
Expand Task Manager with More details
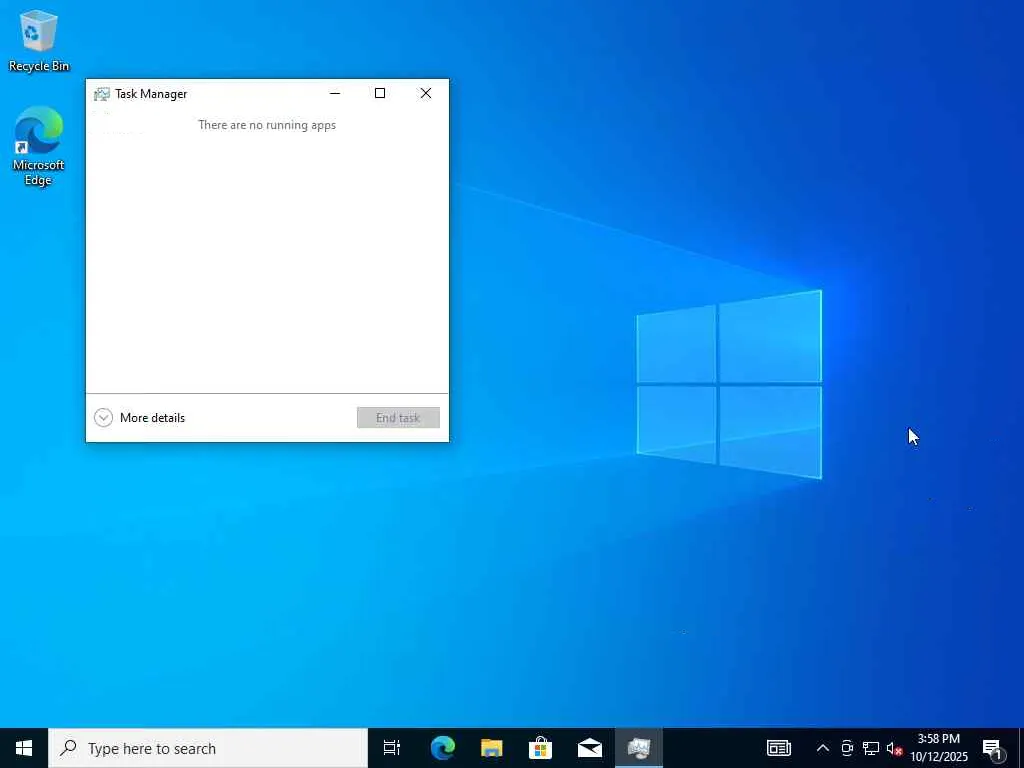(140, 418)
